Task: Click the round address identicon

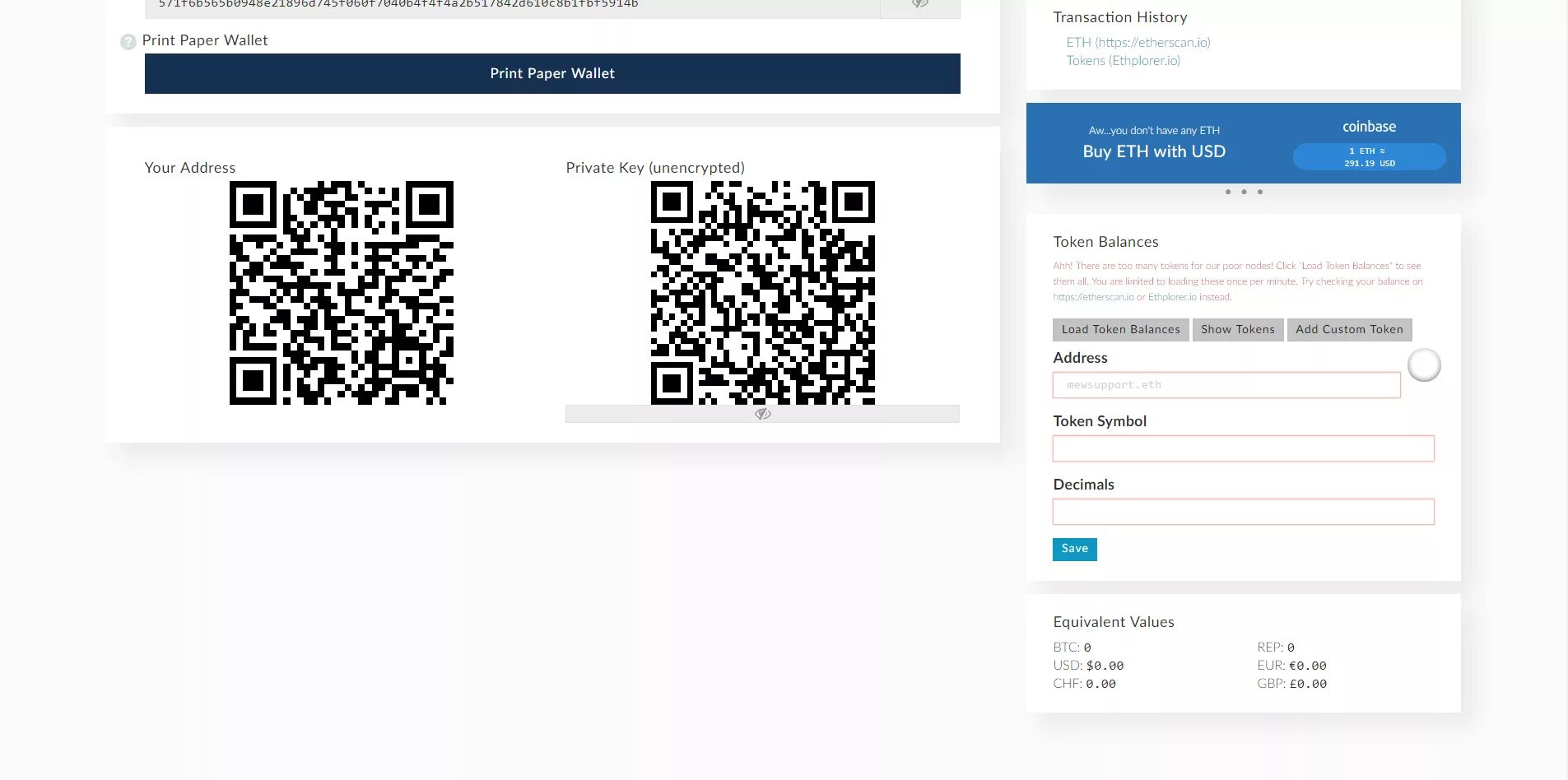Action: 1424,365
